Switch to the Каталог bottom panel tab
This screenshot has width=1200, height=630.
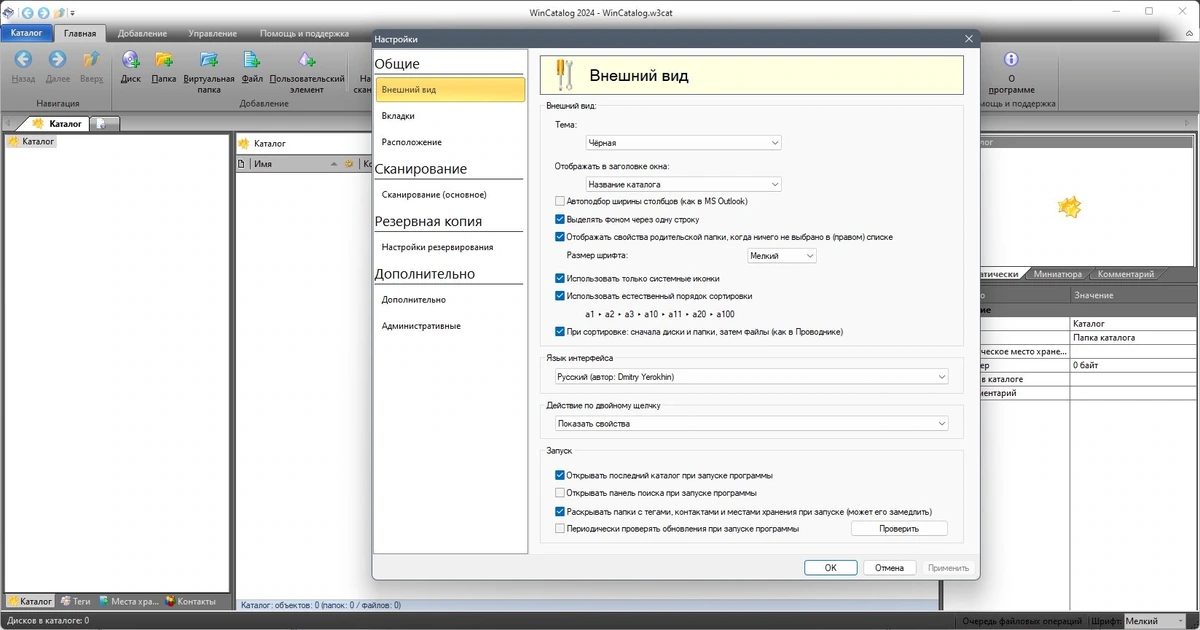coord(30,602)
